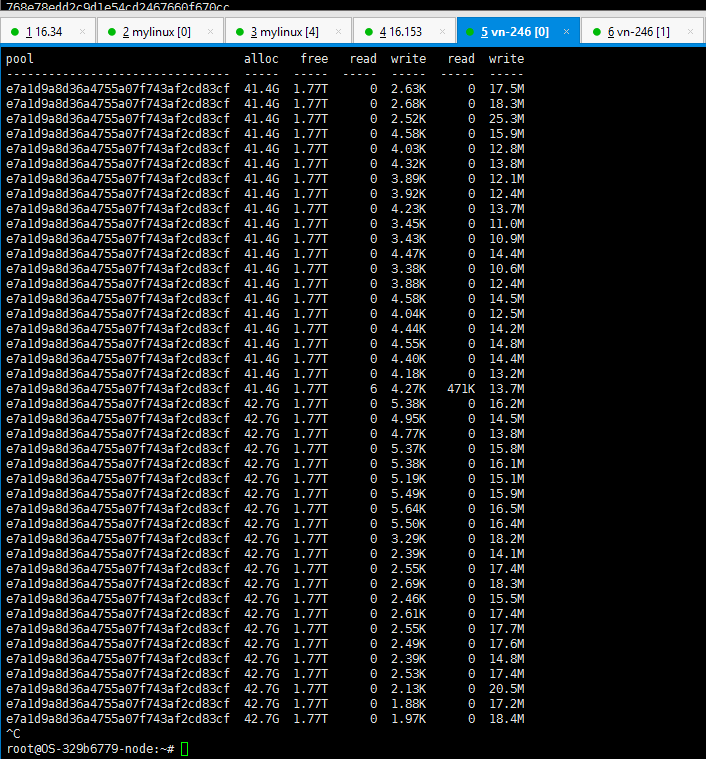
Task: Click the '12.5M' write bandwidth value
Action: (507, 314)
